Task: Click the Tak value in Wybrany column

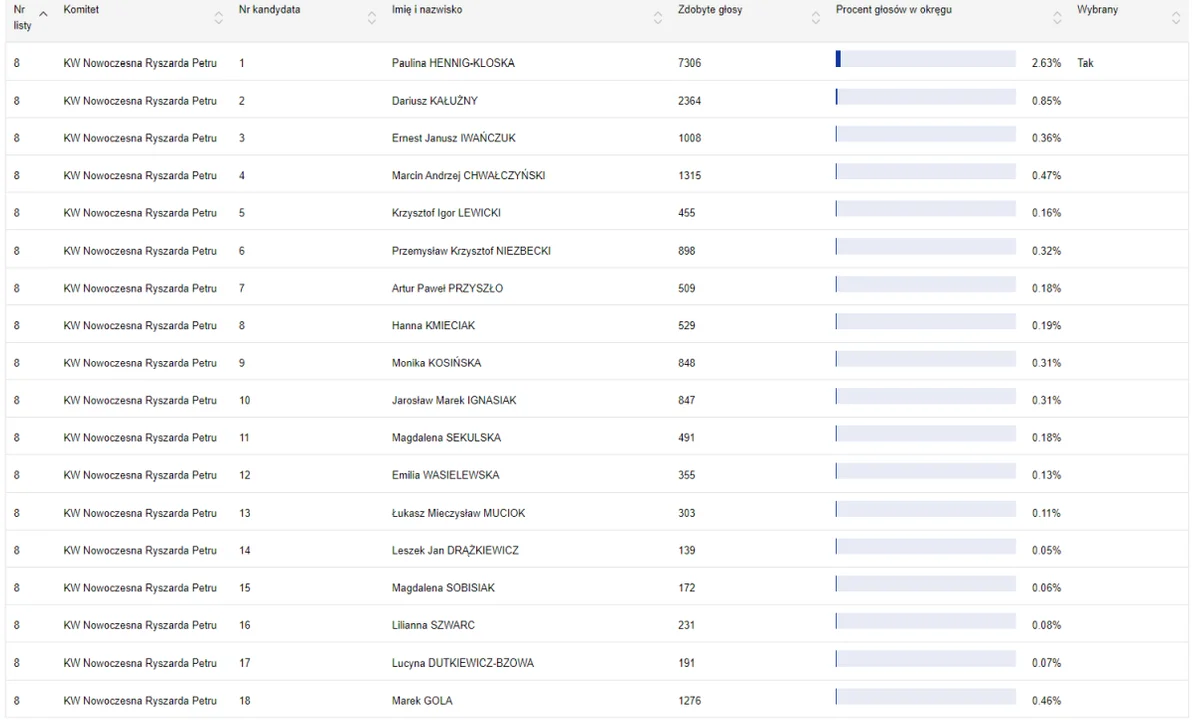Action: point(1085,63)
